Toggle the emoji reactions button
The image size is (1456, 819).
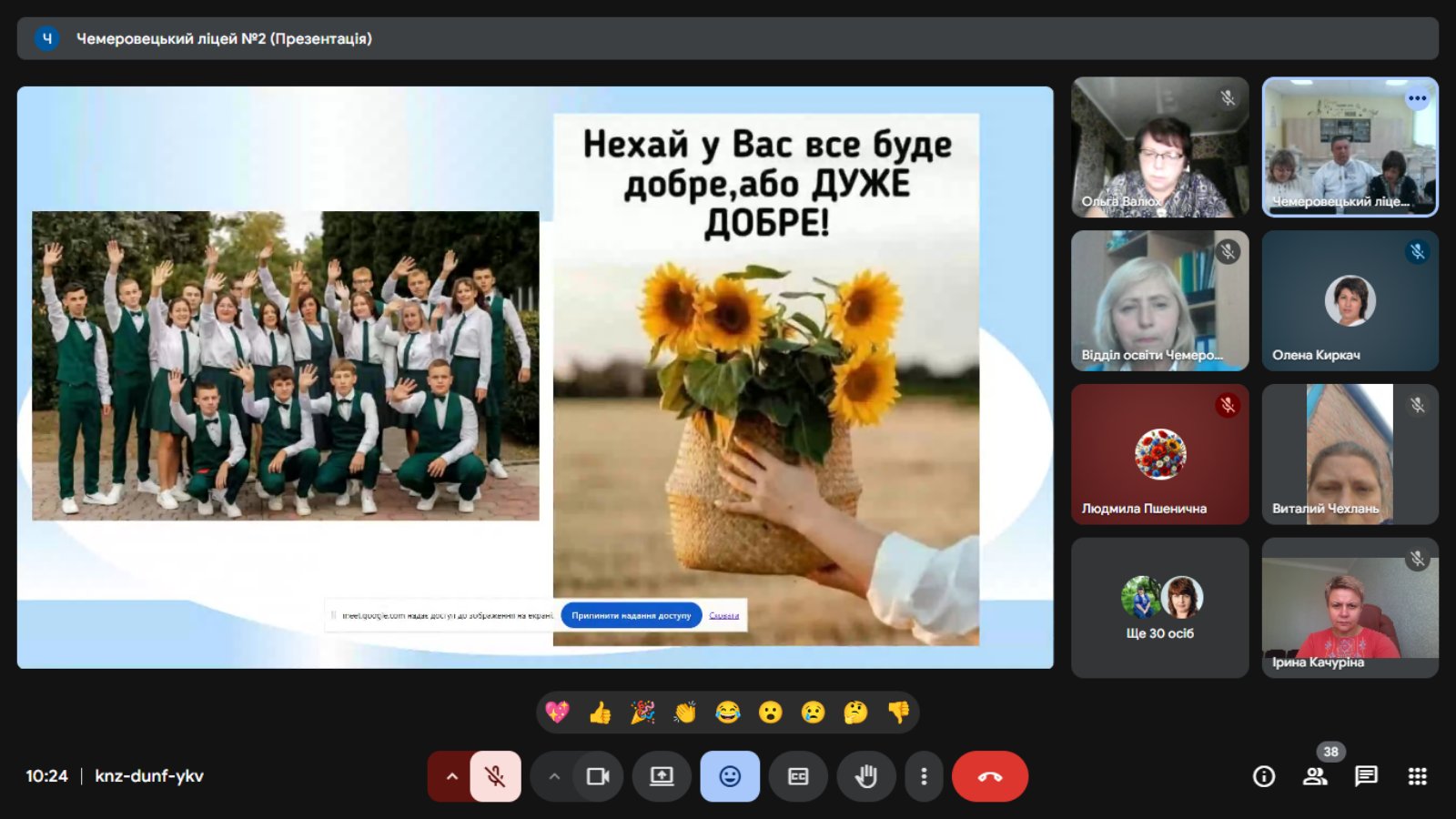point(730,776)
